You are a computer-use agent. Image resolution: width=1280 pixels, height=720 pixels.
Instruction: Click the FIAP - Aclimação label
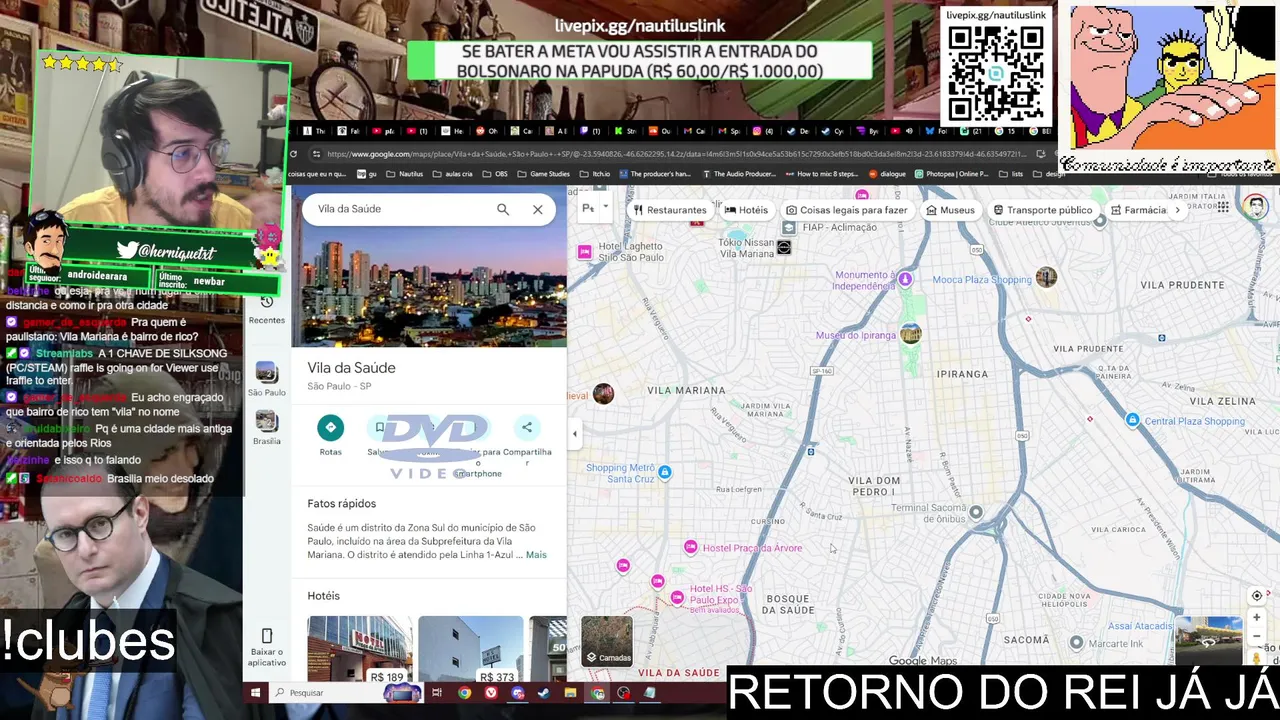click(839, 227)
